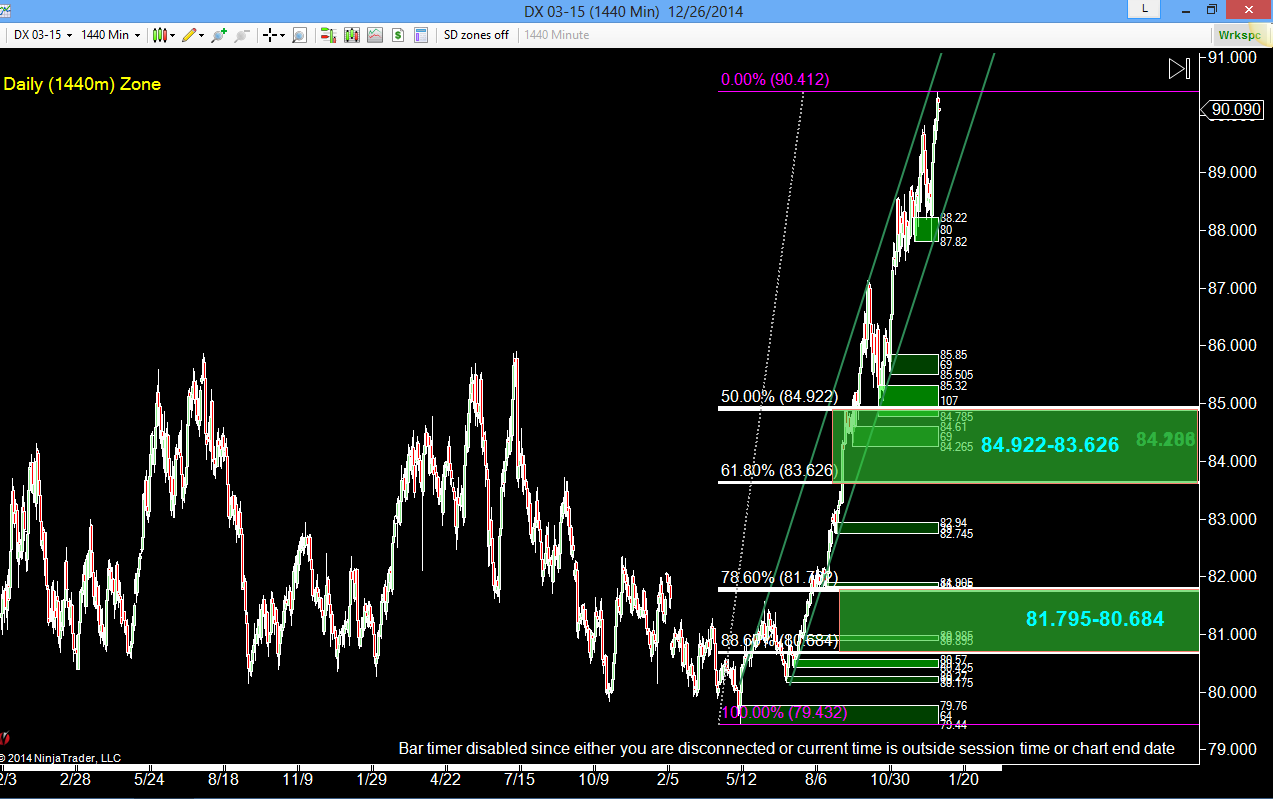Open the zoom frame magnifier tool
This screenshot has height=799, width=1273.
tap(298, 35)
